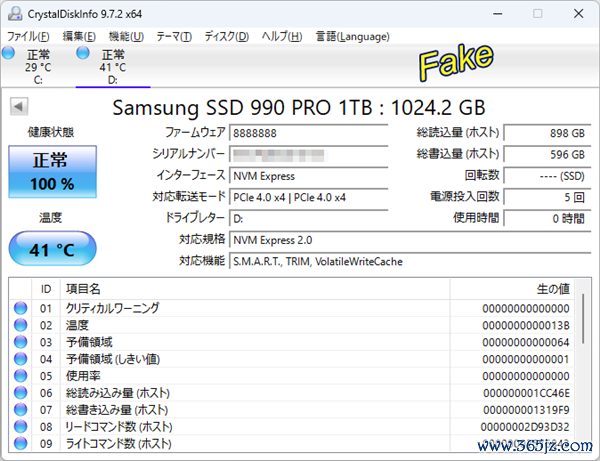Open the 機能(U) menu
The width and height of the screenshot is (600, 461).
click(126, 37)
